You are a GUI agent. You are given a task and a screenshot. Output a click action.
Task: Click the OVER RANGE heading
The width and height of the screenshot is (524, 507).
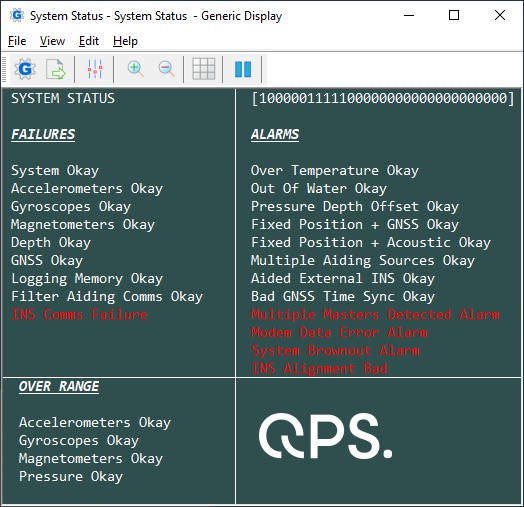pyautogui.click(x=59, y=386)
